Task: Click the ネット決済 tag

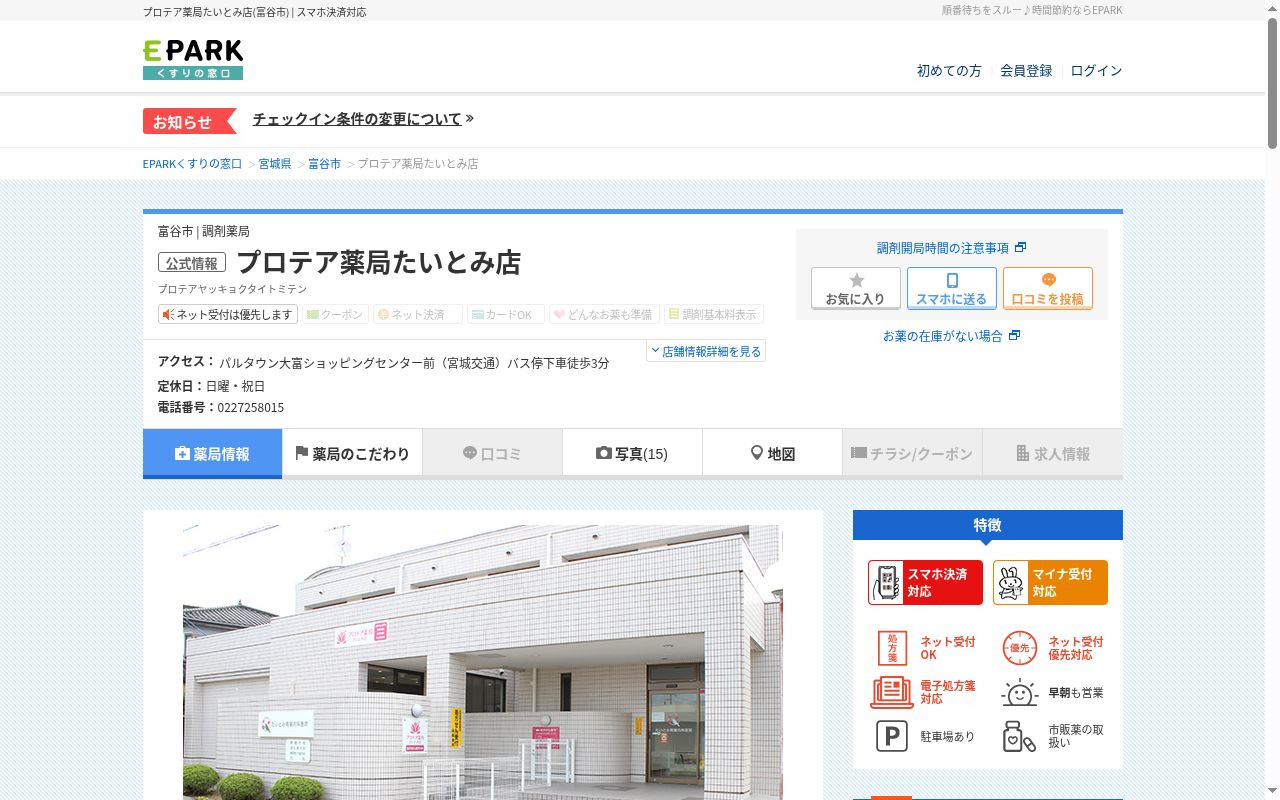Action: (418, 314)
